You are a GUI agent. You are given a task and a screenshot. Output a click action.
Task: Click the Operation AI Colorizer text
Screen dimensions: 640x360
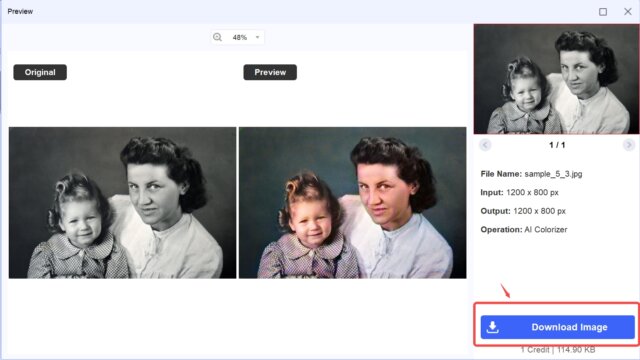(524, 229)
